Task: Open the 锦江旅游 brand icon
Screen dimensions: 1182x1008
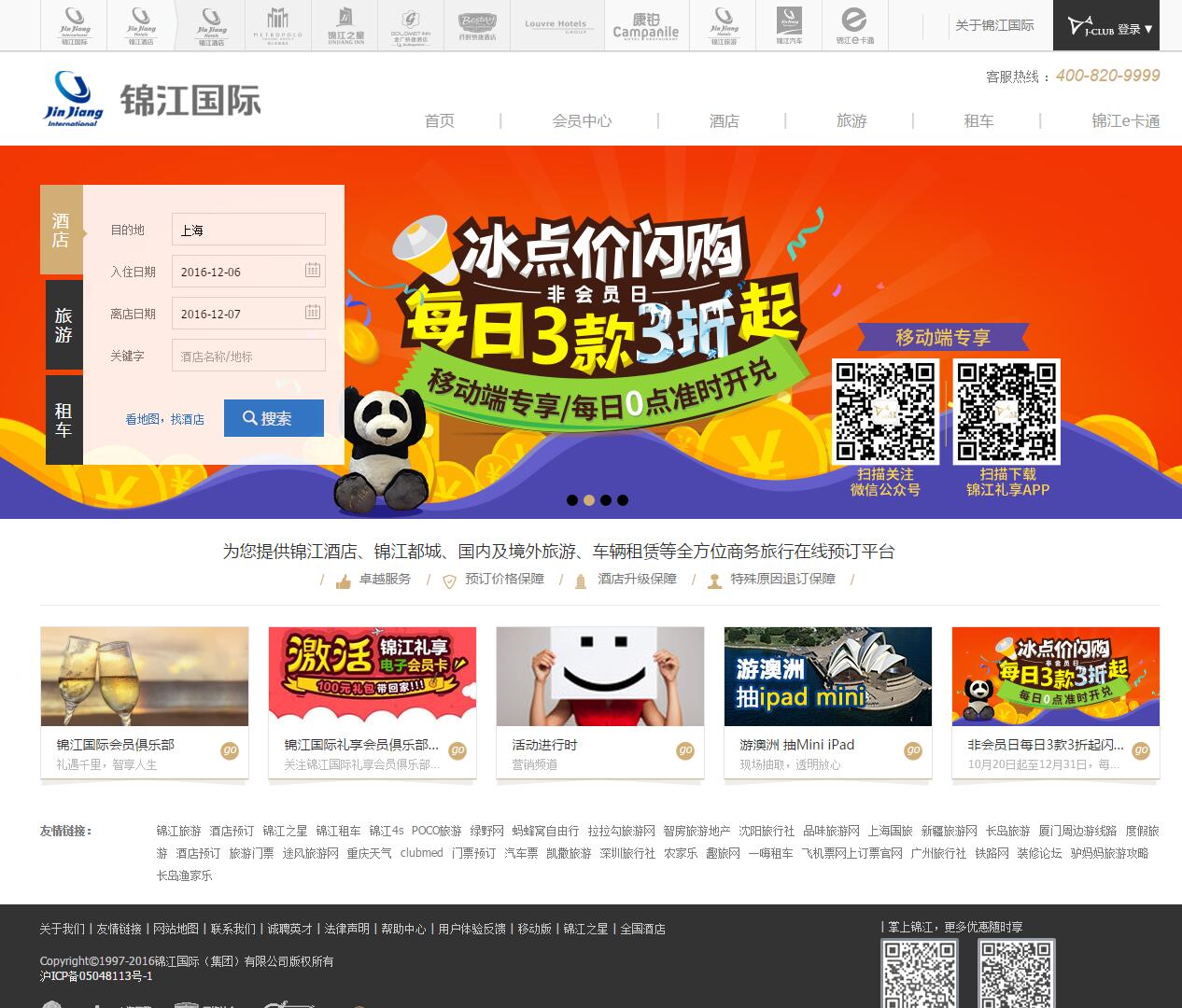Action: coord(724,25)
